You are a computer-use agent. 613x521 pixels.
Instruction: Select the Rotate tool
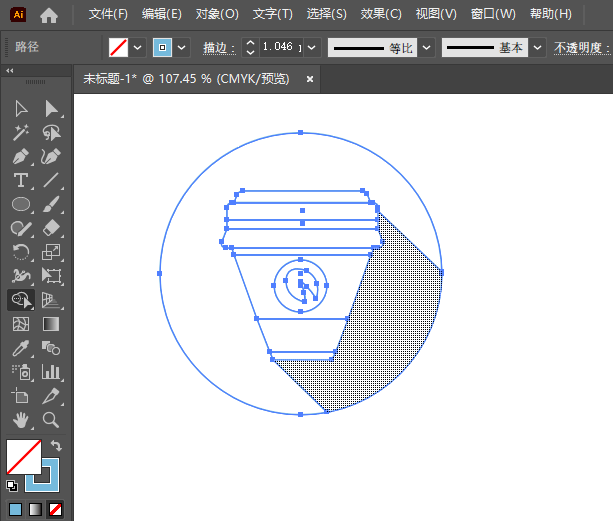(21, 252)
